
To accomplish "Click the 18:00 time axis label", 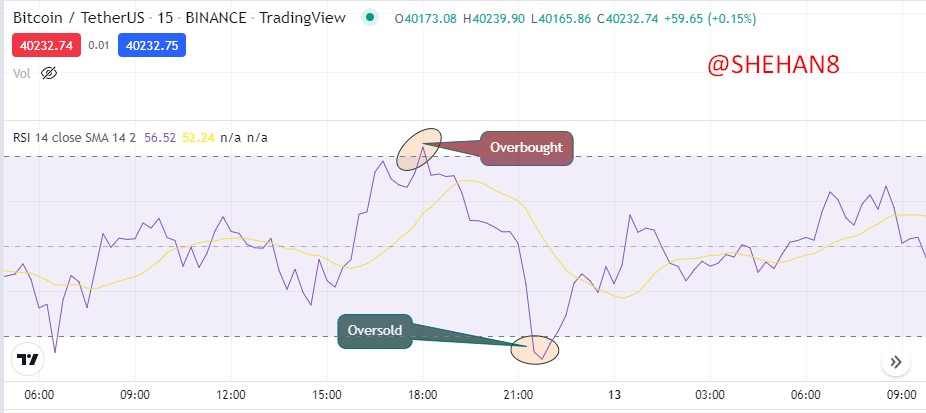I will click(x=422, y=394).
